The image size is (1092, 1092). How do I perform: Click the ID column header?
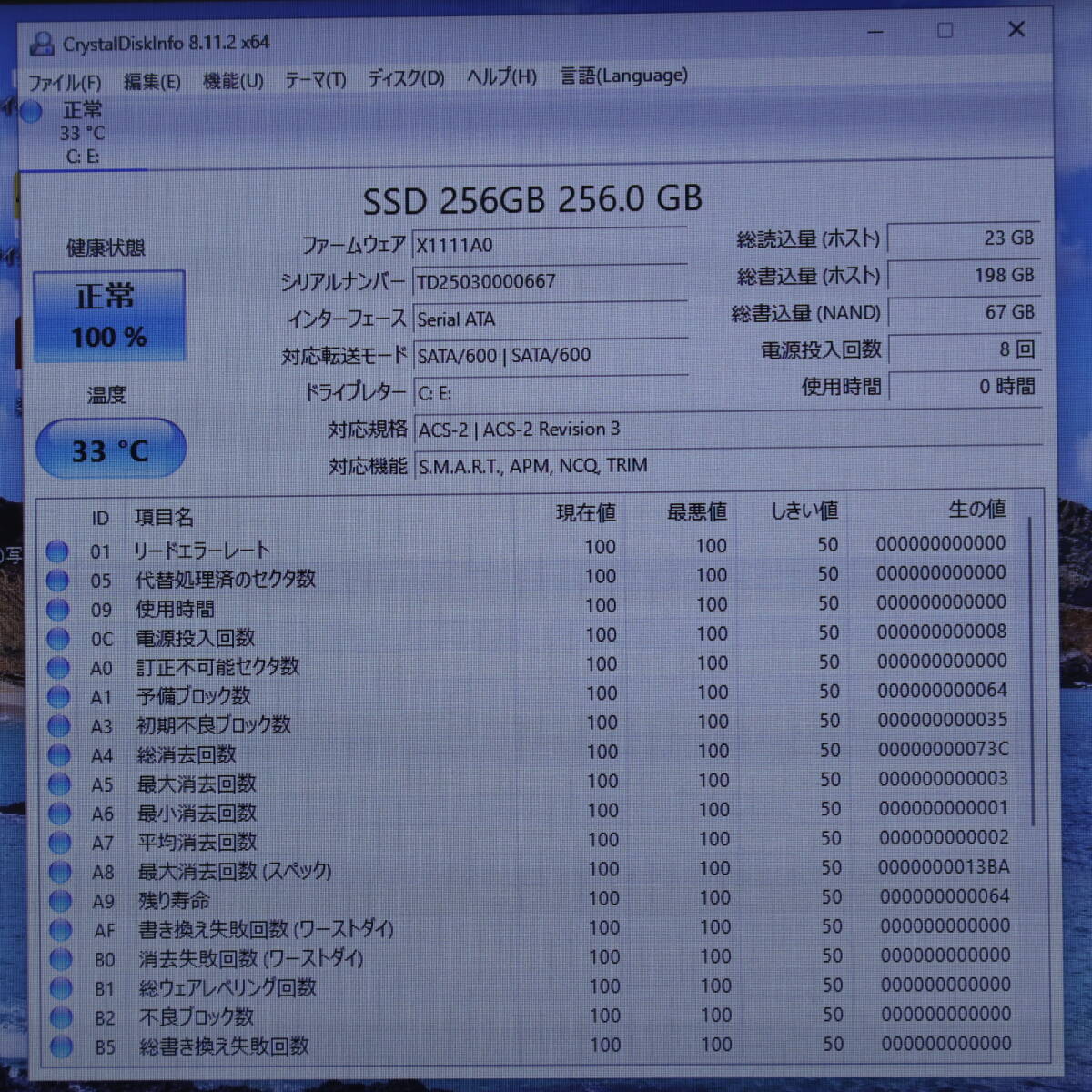[x=100, y=518]
